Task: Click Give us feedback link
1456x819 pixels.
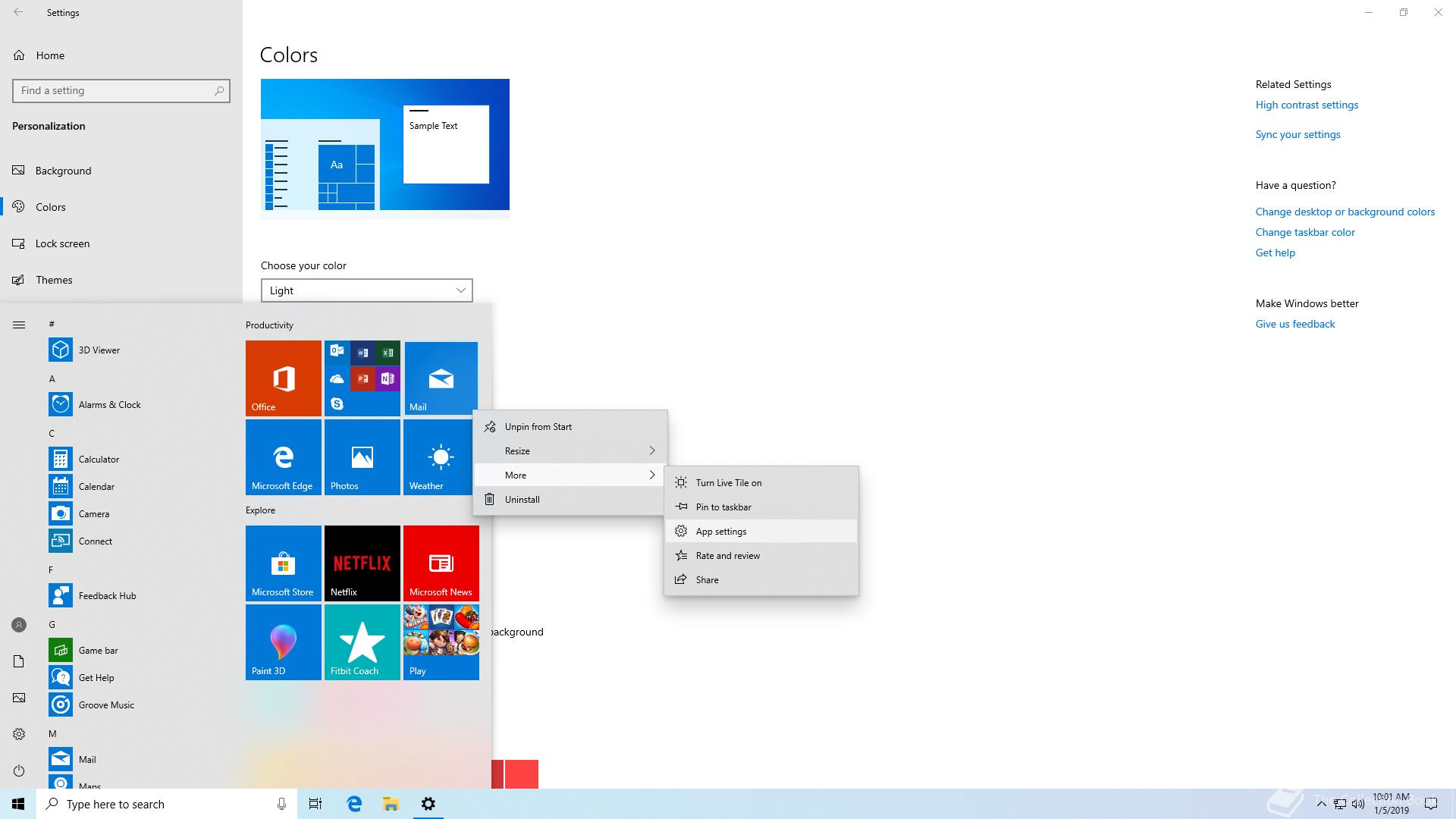Action: pos(1294,324)
